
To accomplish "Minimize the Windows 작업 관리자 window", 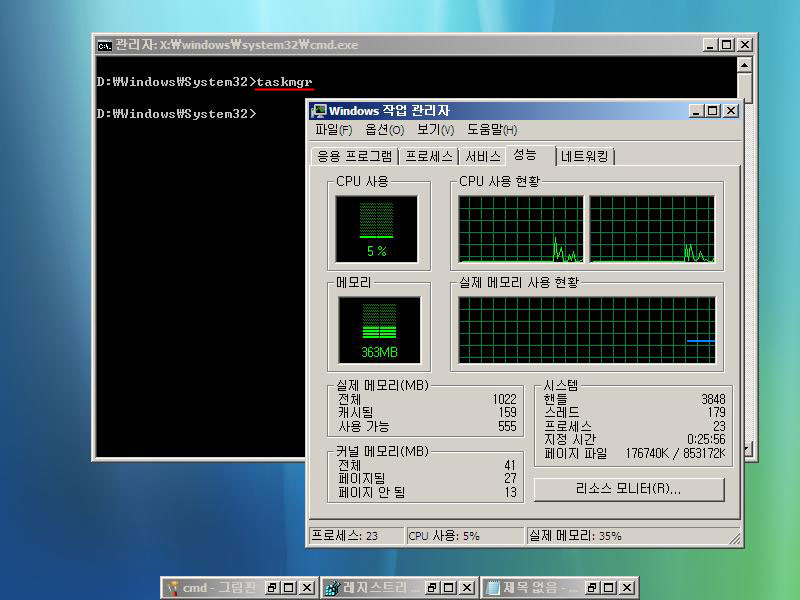I will click(696, 111).
